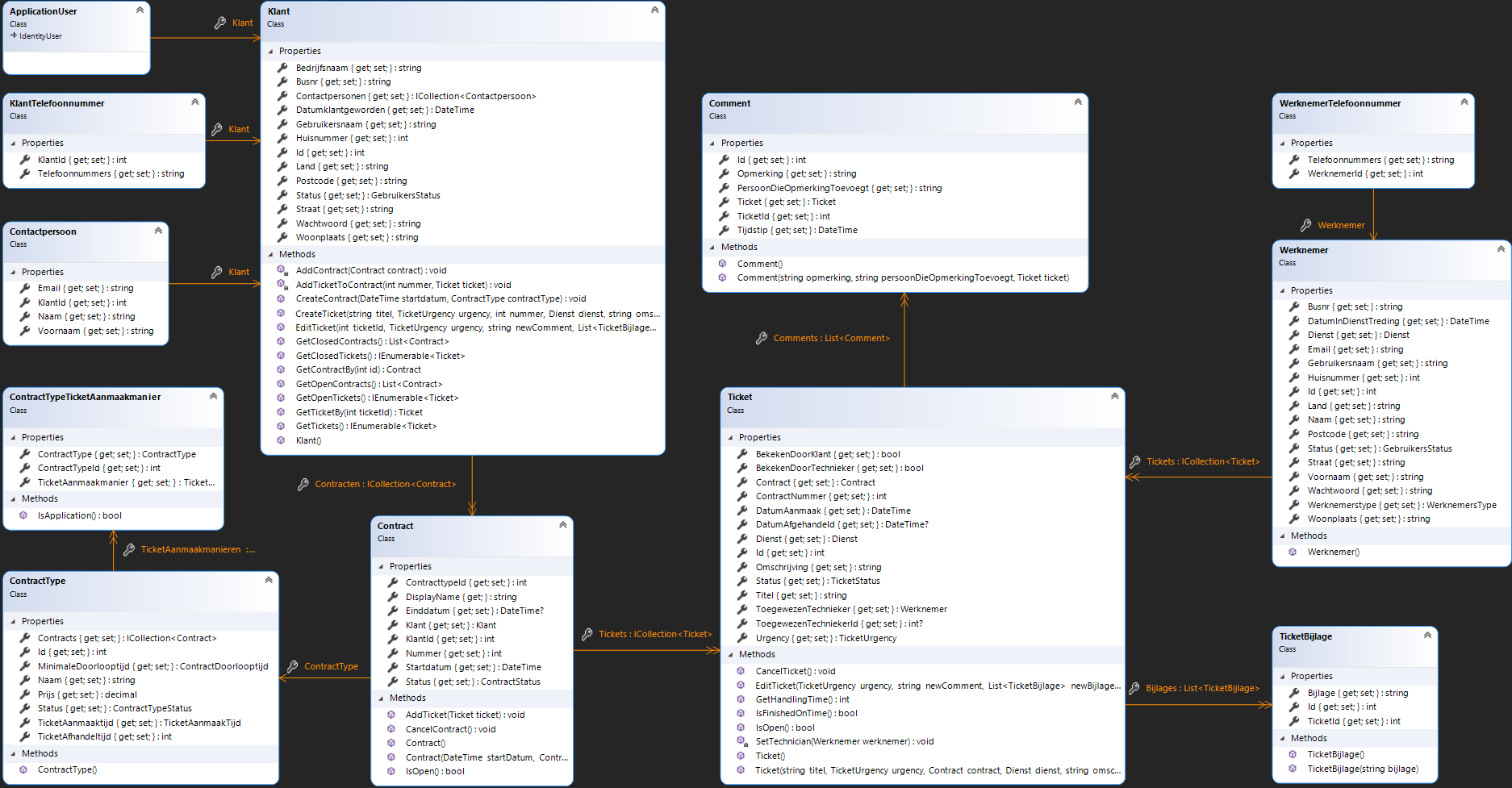Click method icon beside Comment() constructor
This screenshot has width=1512, height=788.
click(x=722, y=264)
